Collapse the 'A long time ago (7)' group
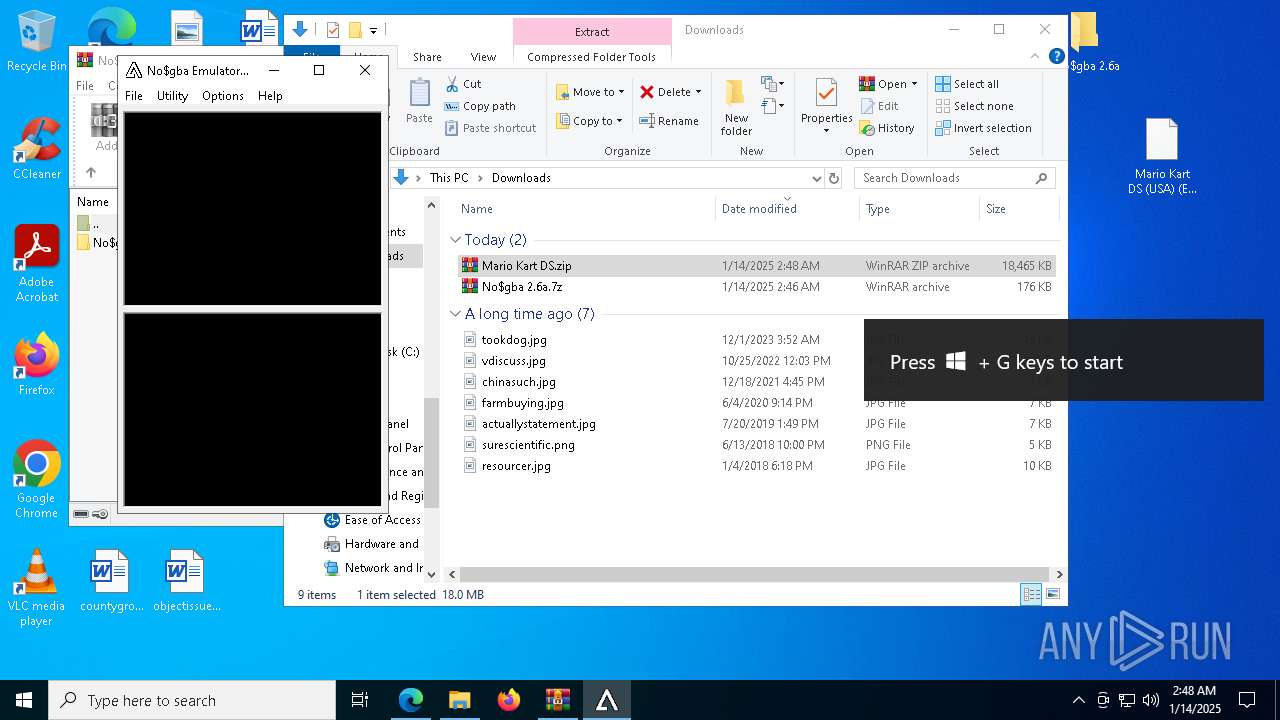This screenshot has height=720, width=1280. [x=455, y=314]
